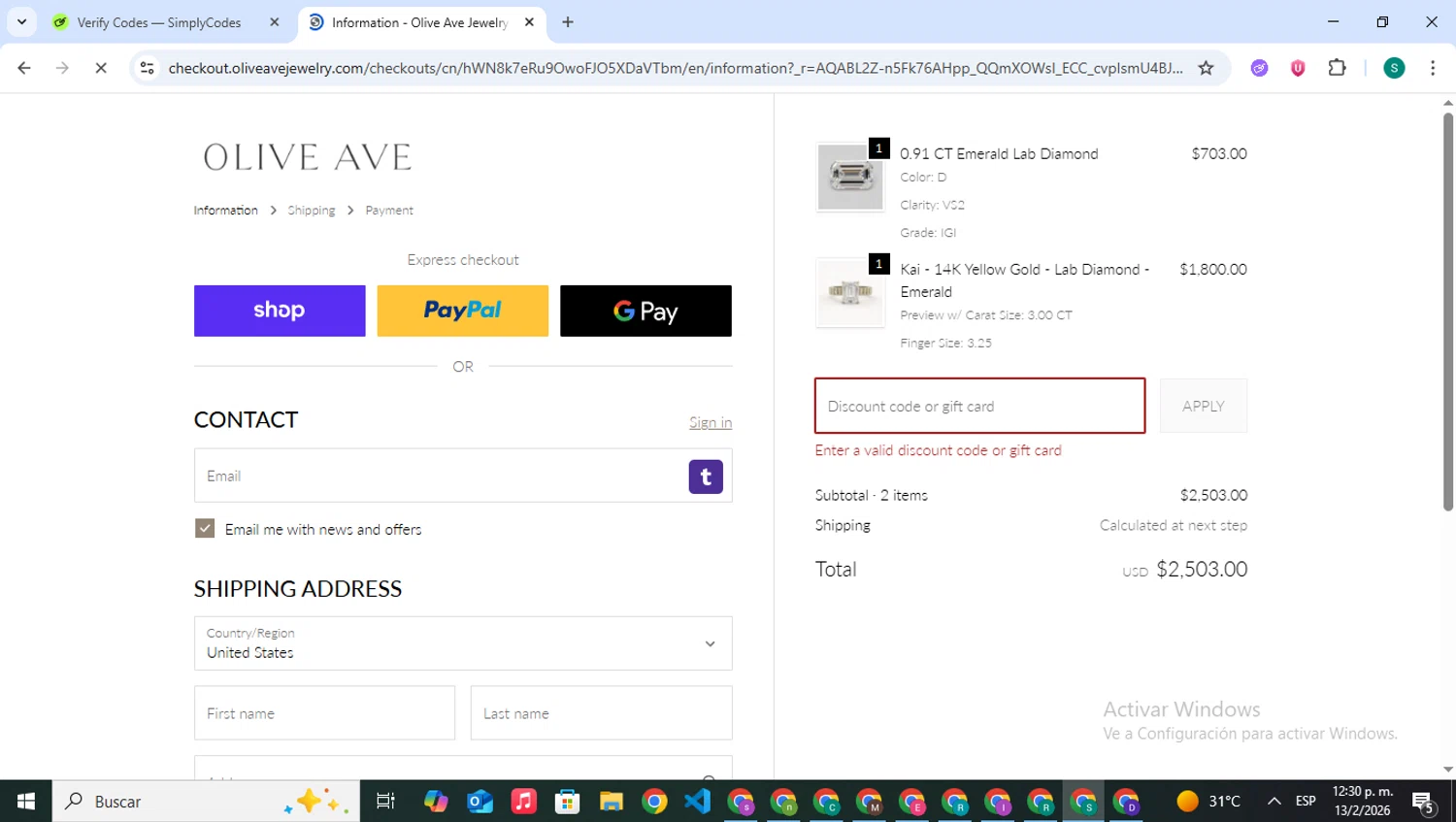Click the OLIVE AVE logo
This screenshot has height=822, width=1456.
coord(308,157)
